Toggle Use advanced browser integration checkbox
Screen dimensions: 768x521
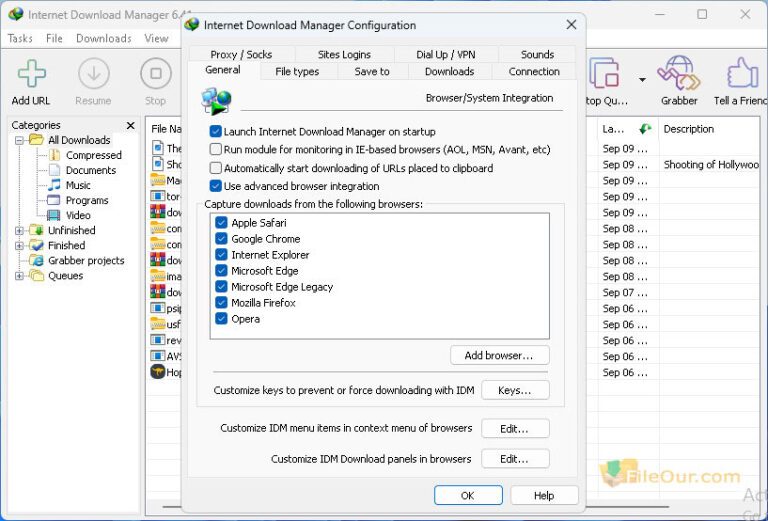pyautogui.click(x=216, y=186)
